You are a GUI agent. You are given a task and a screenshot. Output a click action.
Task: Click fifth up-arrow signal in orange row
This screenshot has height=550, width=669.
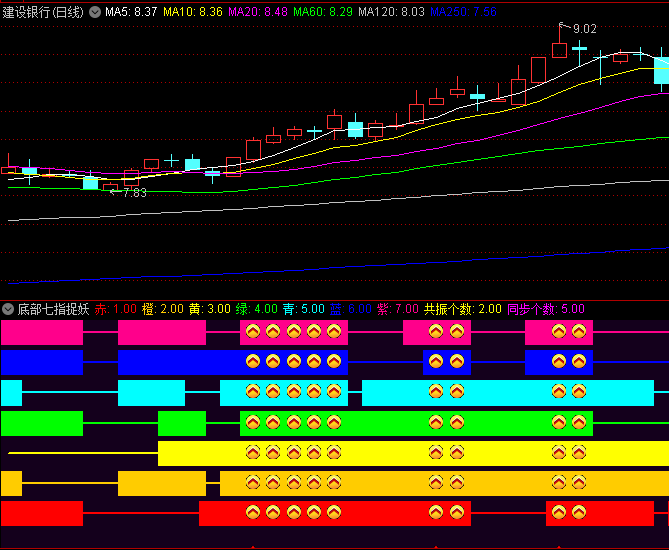(334, 483)
